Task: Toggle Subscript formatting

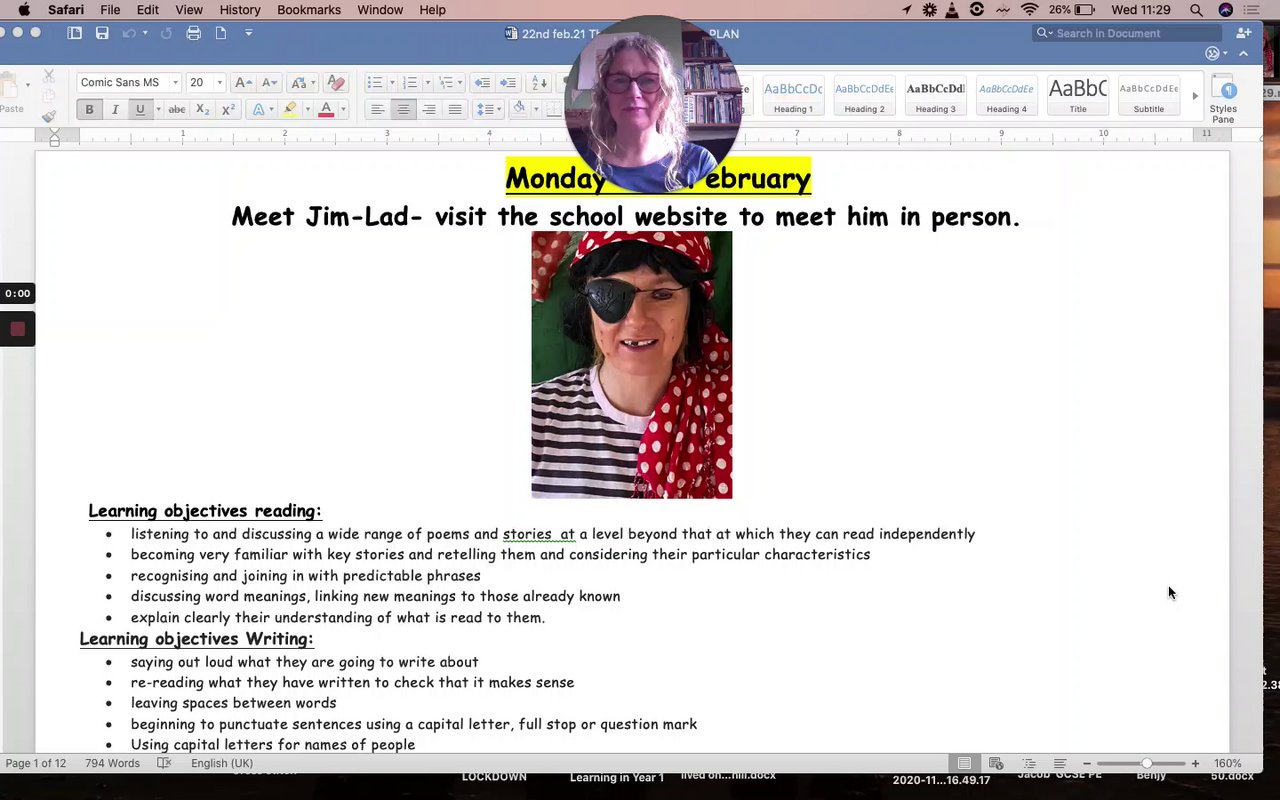Action: 202,109
